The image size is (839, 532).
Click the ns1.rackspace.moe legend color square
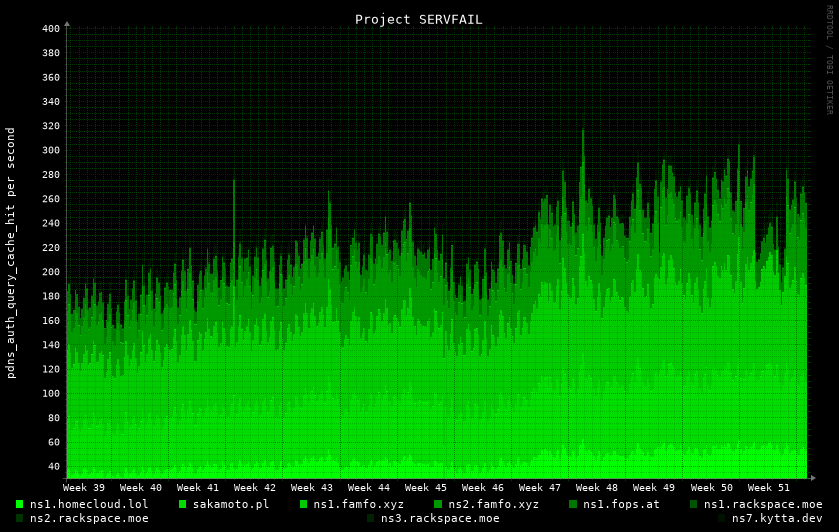[x=694, y=504]
